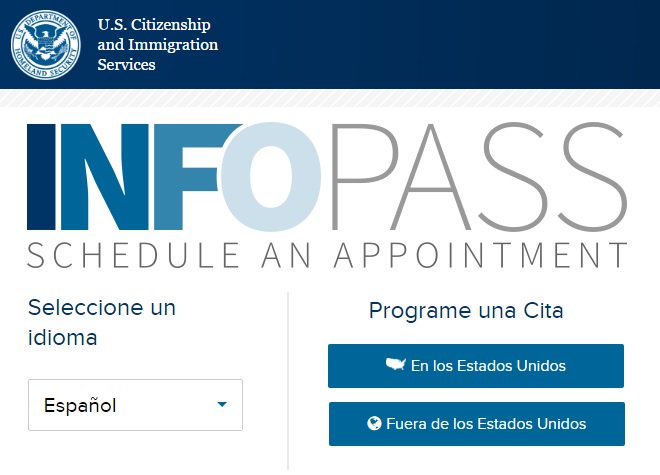
Task: Click the gray PASS part of the logo
Action: 479,177
